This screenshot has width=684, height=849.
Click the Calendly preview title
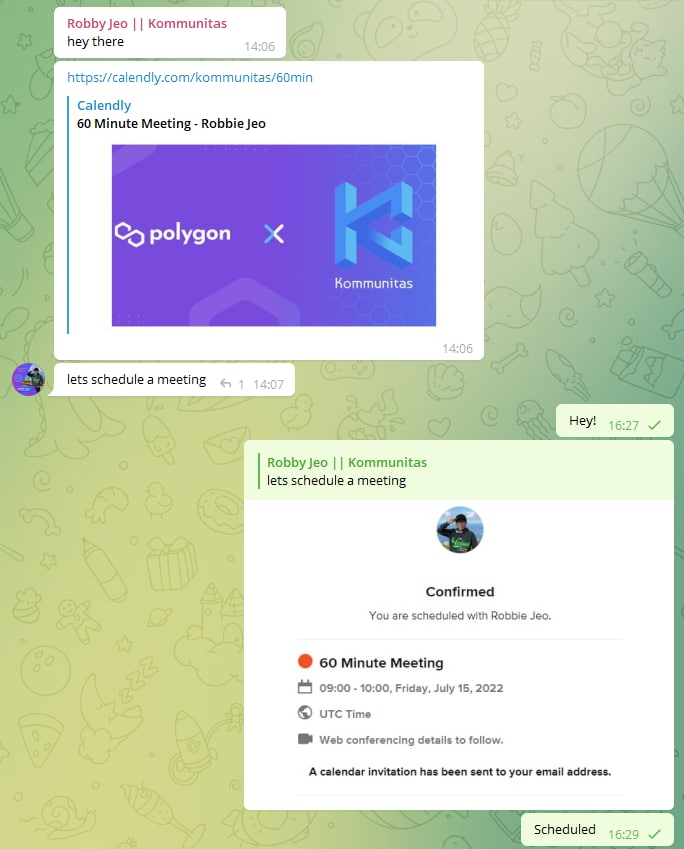pyautogui.click(x=104, y=105)
